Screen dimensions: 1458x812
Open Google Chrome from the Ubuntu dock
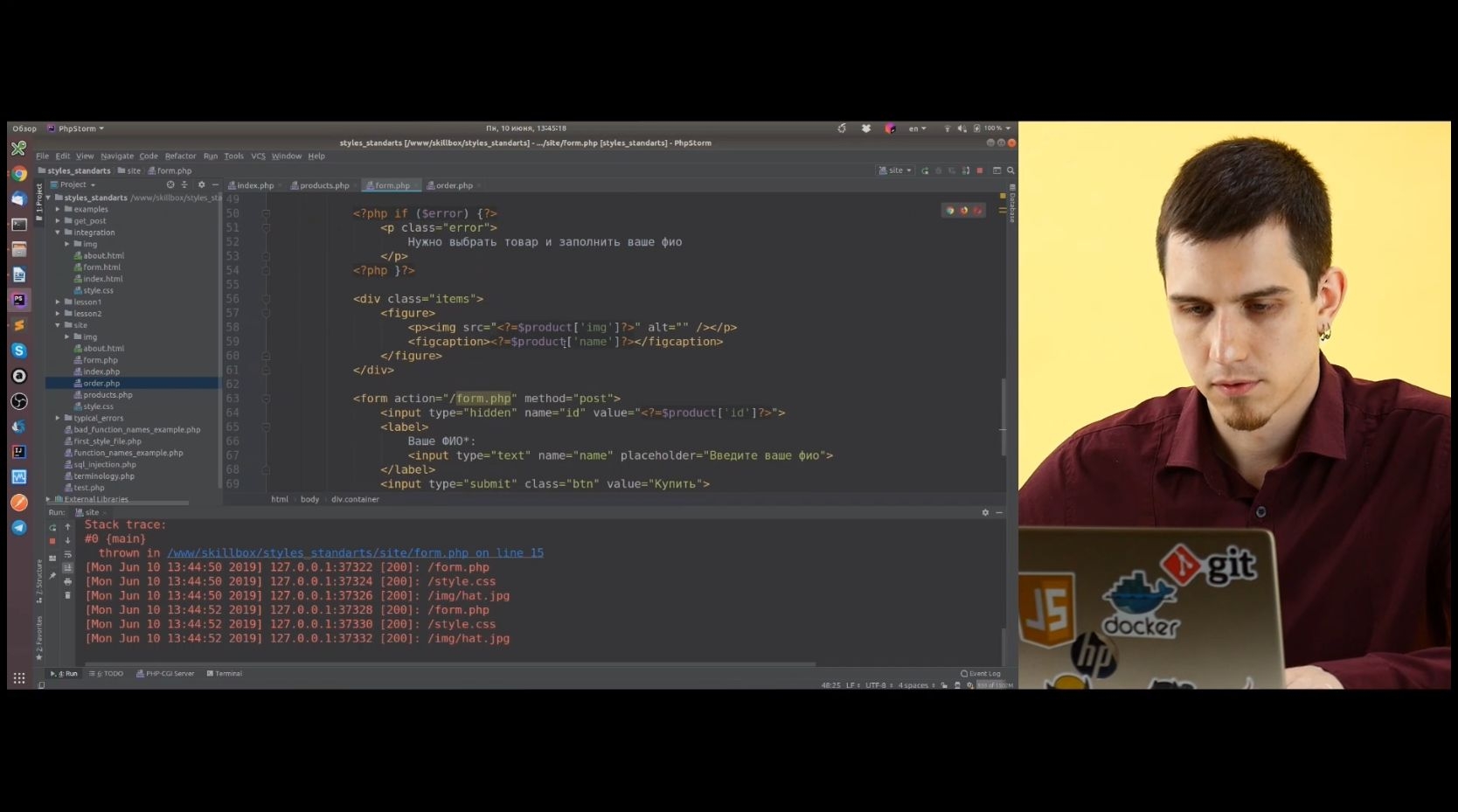(x=18, y=174)
